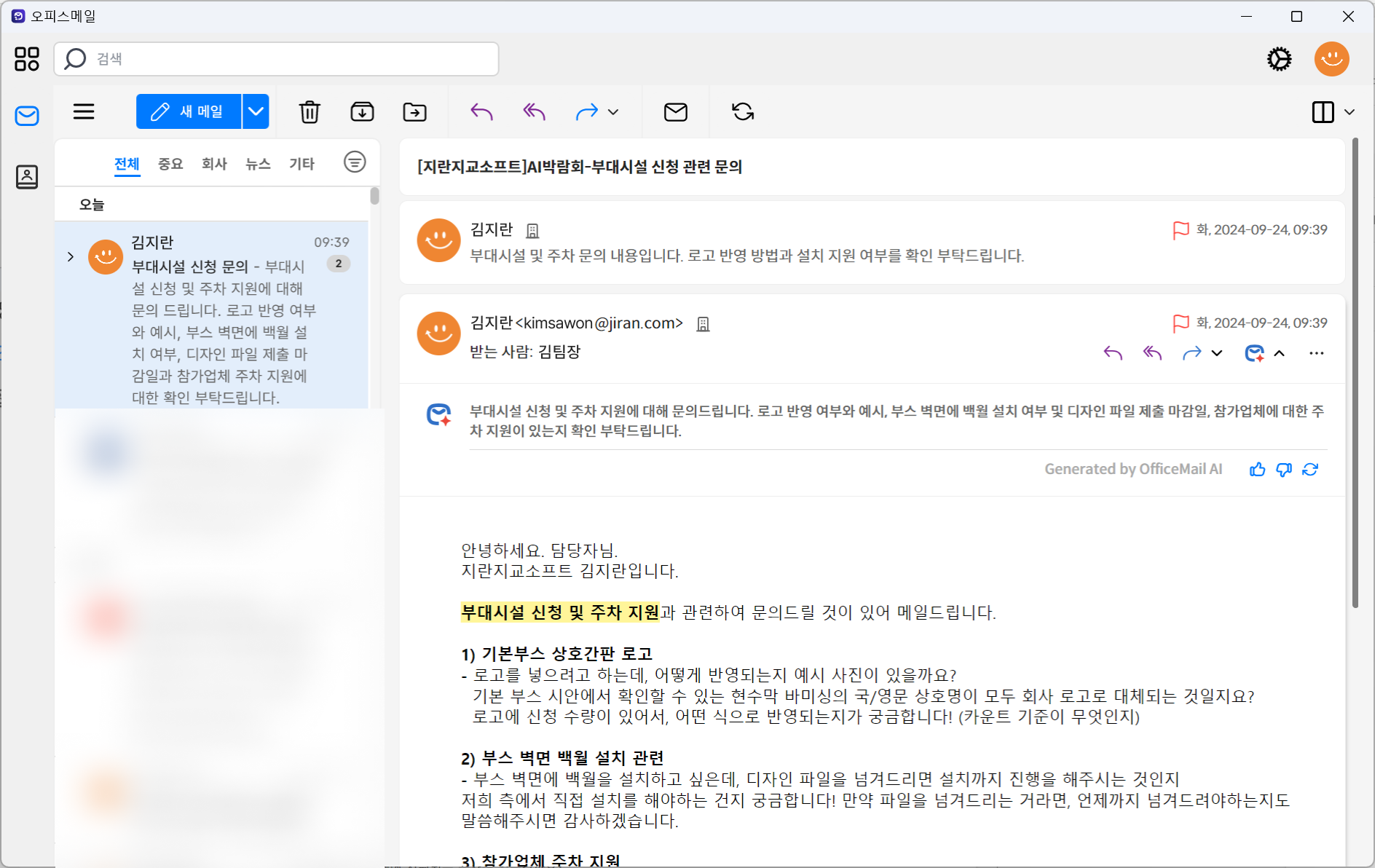Refresh mailbox with the sync icon

[x=743, y=111]
